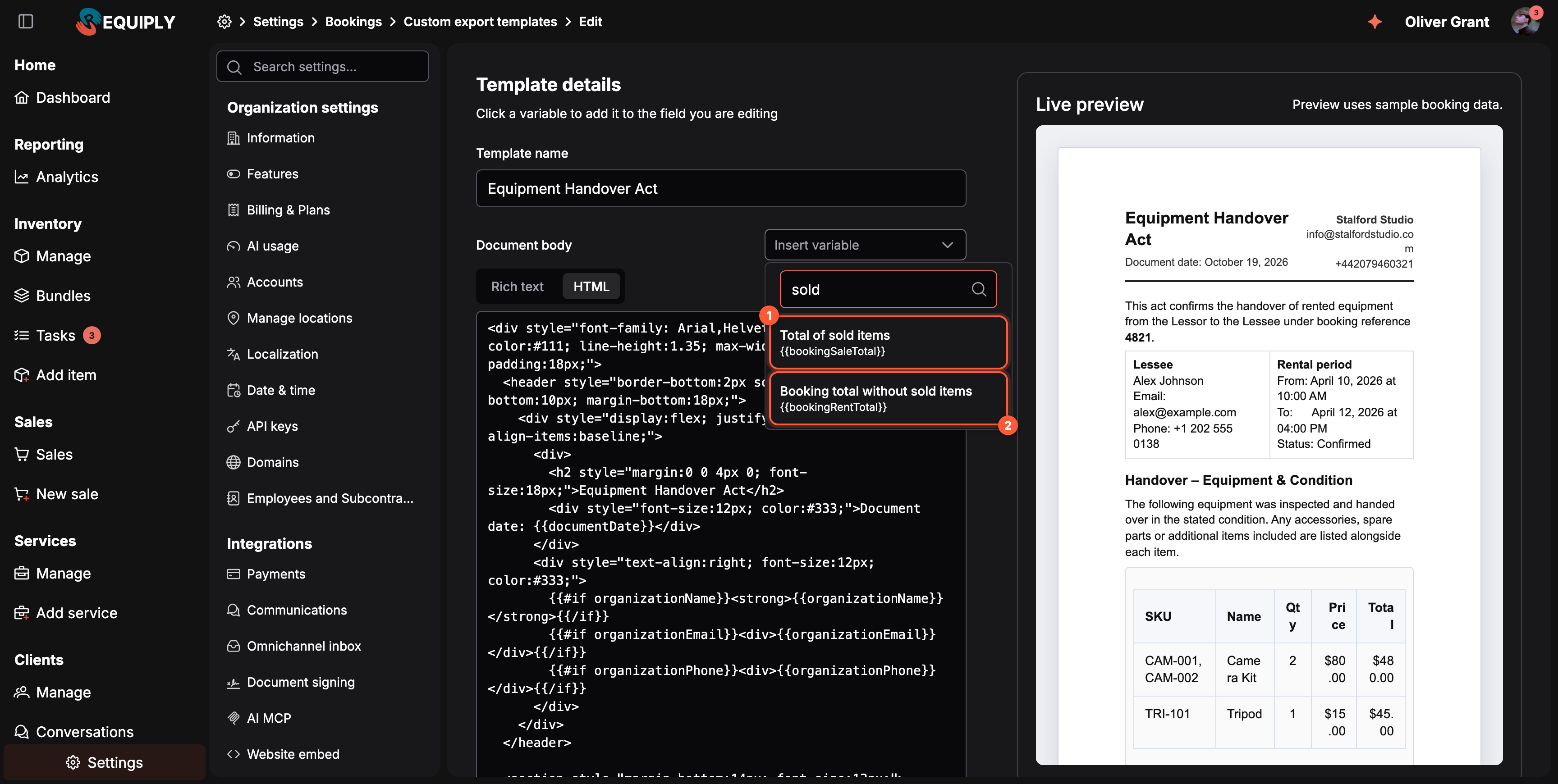Open Tasks with three pending

click(x=57, y=336)
